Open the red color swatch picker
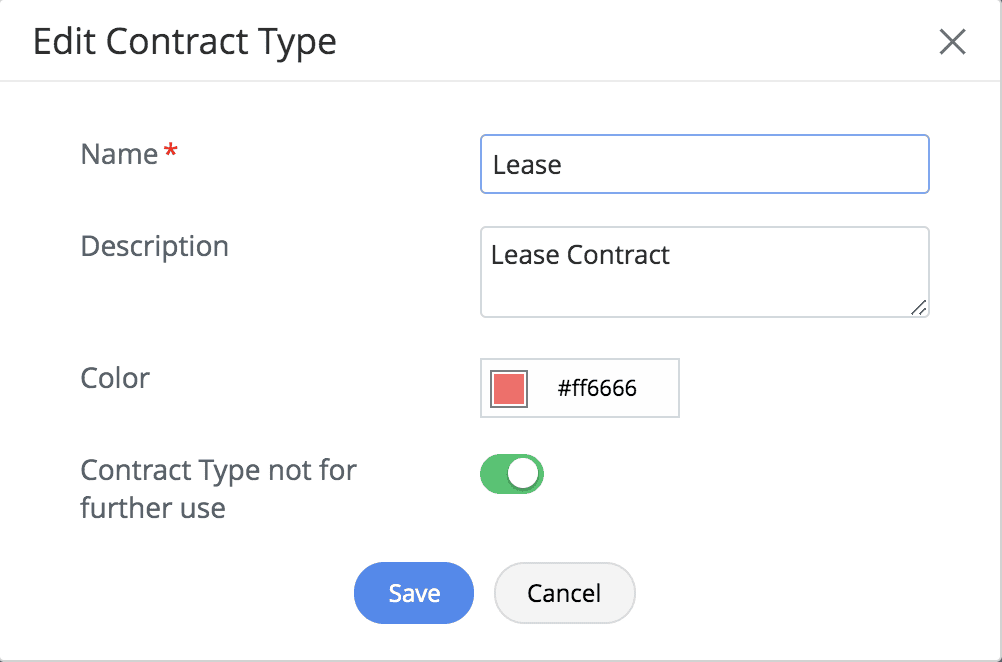The height and width of the screenshot is (662, 1002). coord(509,389)
